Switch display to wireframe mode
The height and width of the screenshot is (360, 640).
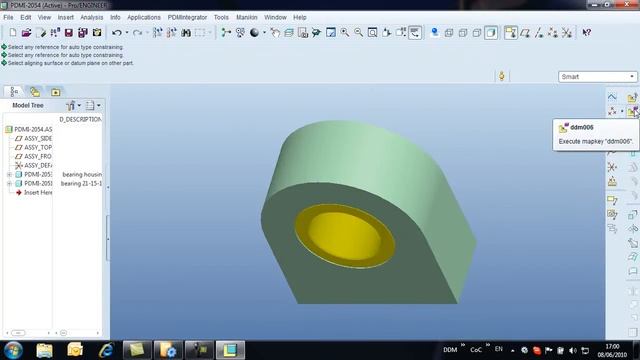coord(449,33)
